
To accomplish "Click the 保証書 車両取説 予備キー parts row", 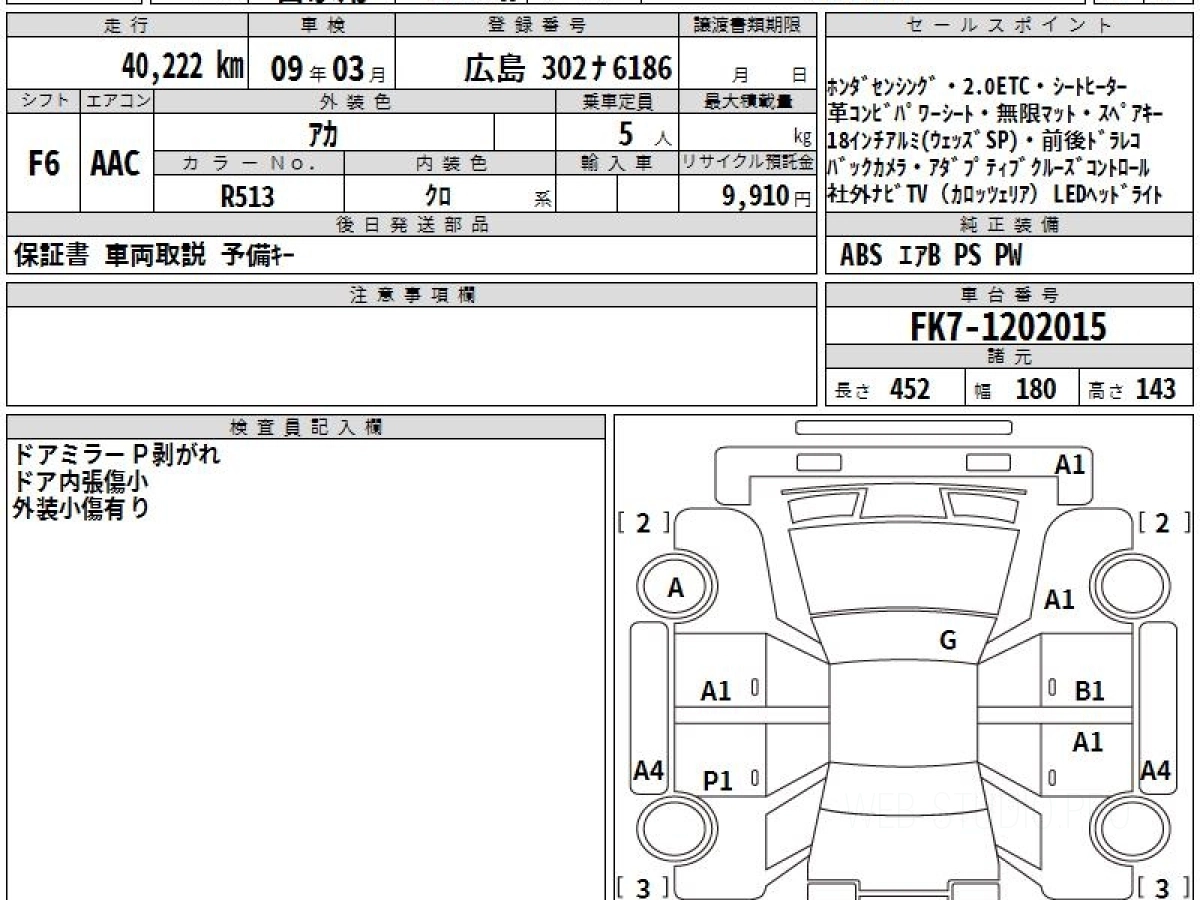I will click(154, 256).
